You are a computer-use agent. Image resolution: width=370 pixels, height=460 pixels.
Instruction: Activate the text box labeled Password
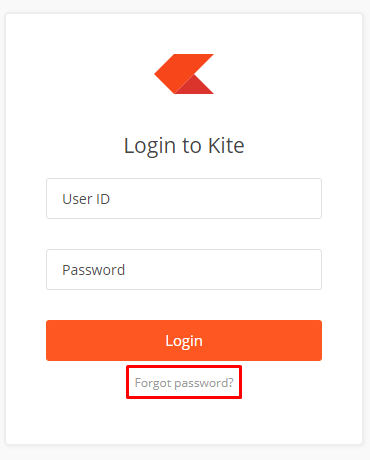pyautogui.click(x=184, y=269)
